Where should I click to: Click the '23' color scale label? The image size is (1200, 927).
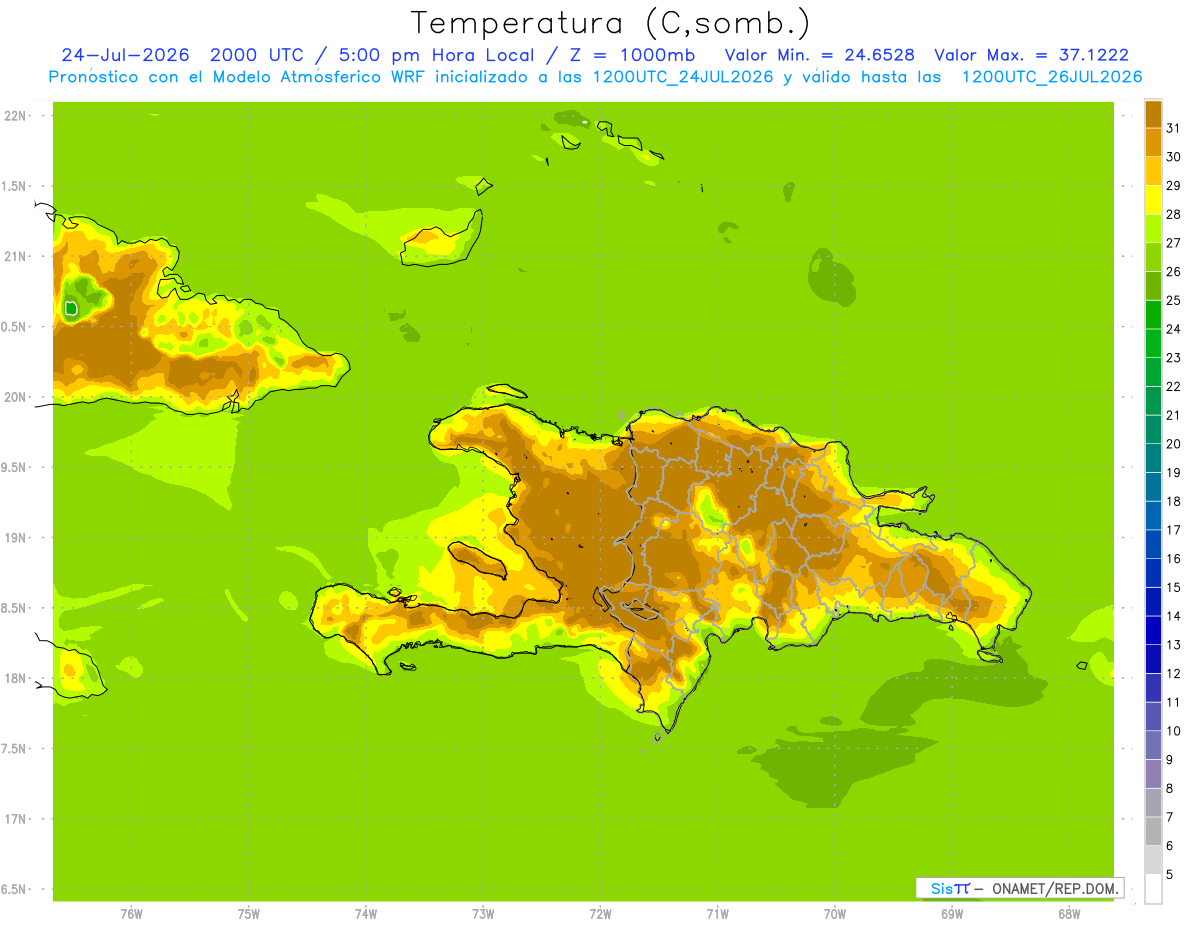point(1173,358)
